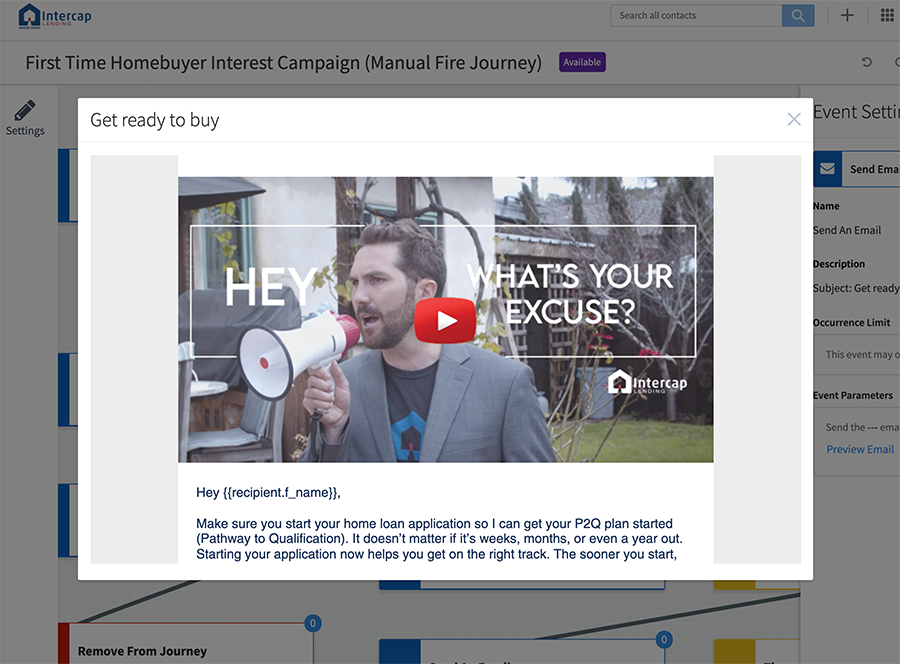The width and height of the screenshot is (900, 664).
Task: Close the Get ready to buy dialog
Action: (794, 119)
